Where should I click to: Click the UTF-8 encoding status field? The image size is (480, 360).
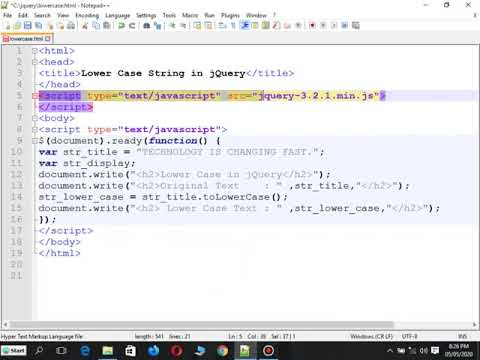(410, 336)
